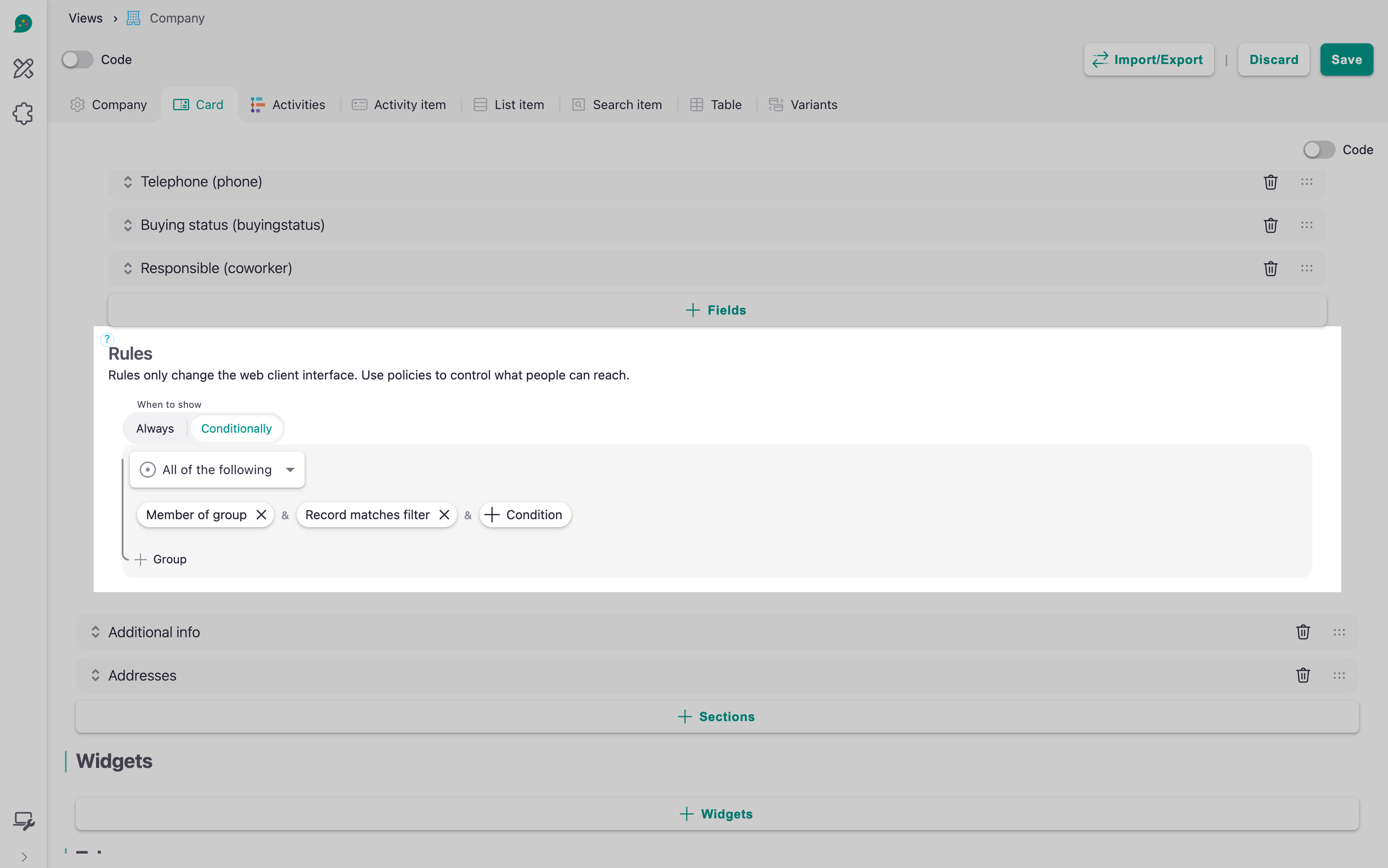This screenshot has height=868, width=1388.
Task: Open the All of the following dropdown
Action: coord(217,470)
